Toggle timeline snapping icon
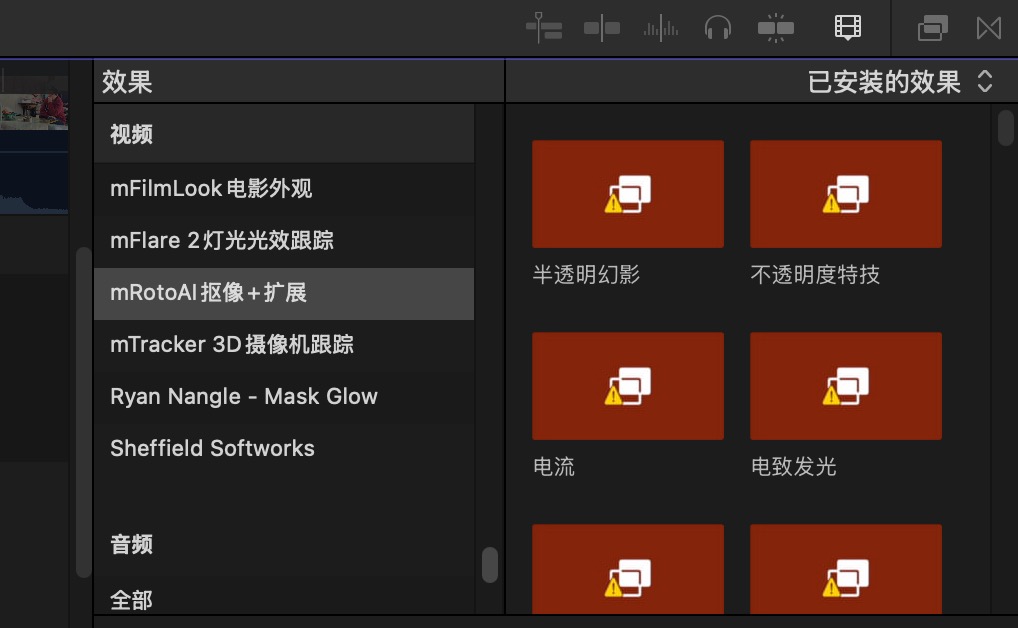The height and width of the screenshot is (628, 1018). tap(776, 28)
